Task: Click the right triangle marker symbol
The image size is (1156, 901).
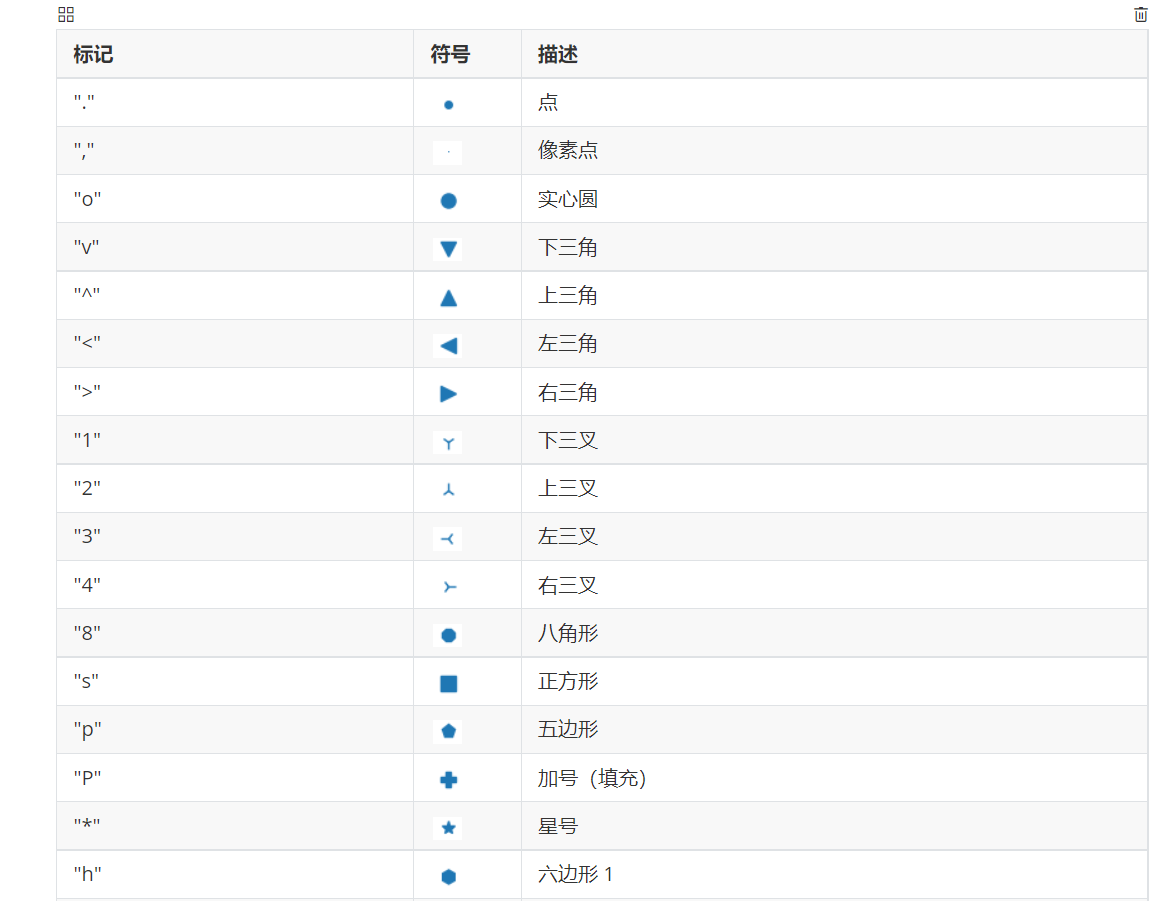Action: point(447,392)
